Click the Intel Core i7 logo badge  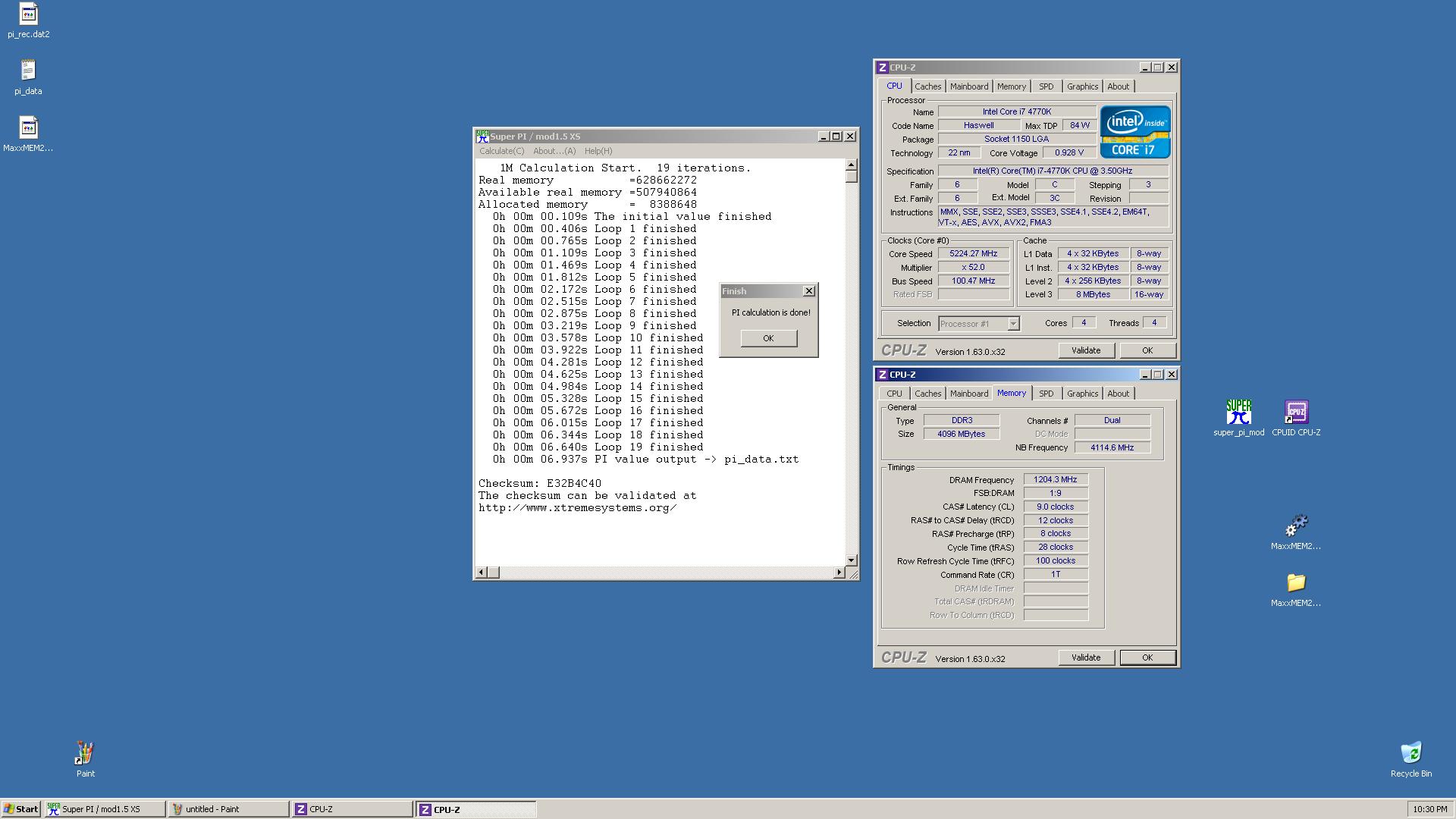[x=1134, y=132]
